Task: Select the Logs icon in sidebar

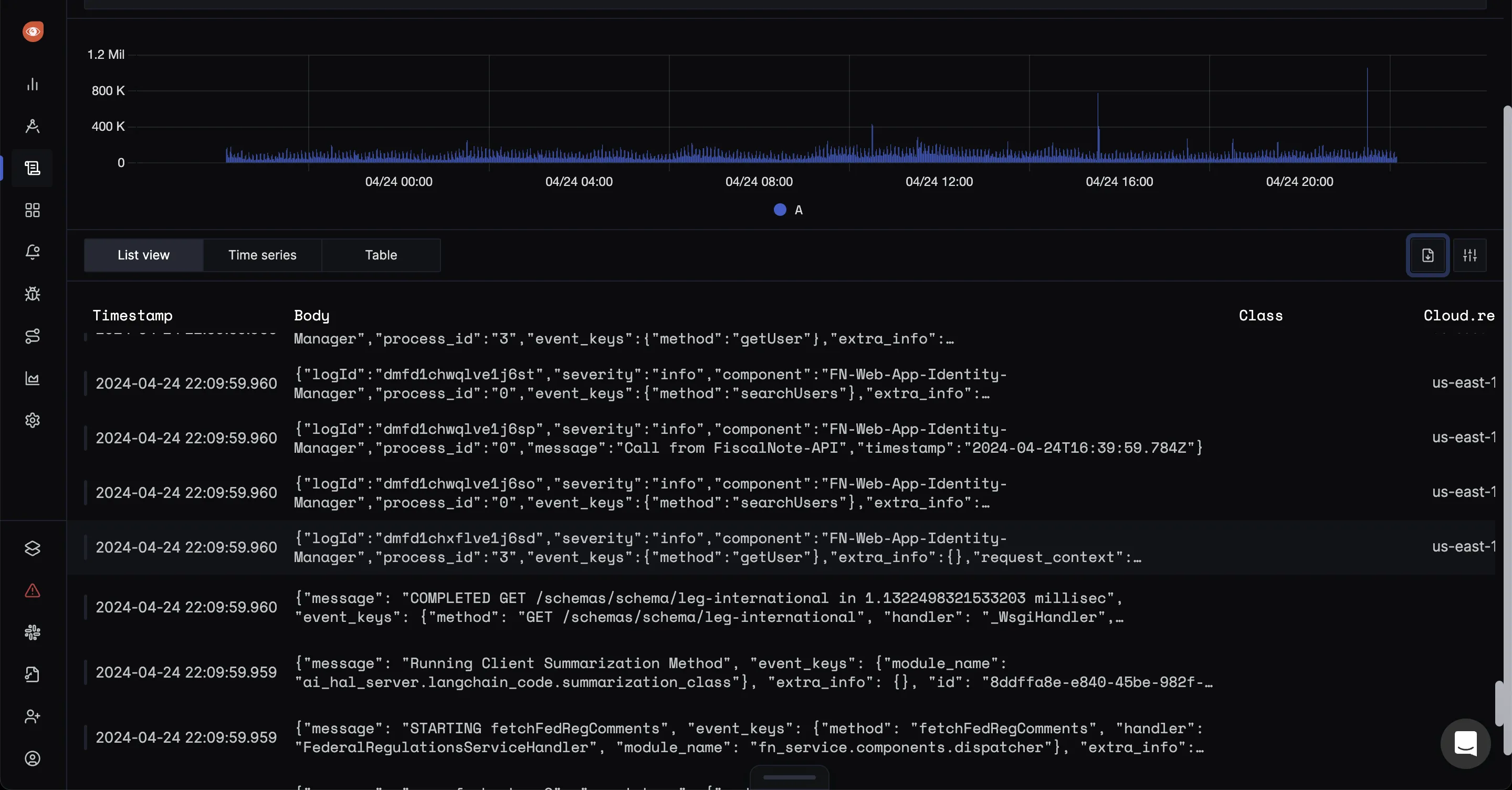Action: coord(32,169)
